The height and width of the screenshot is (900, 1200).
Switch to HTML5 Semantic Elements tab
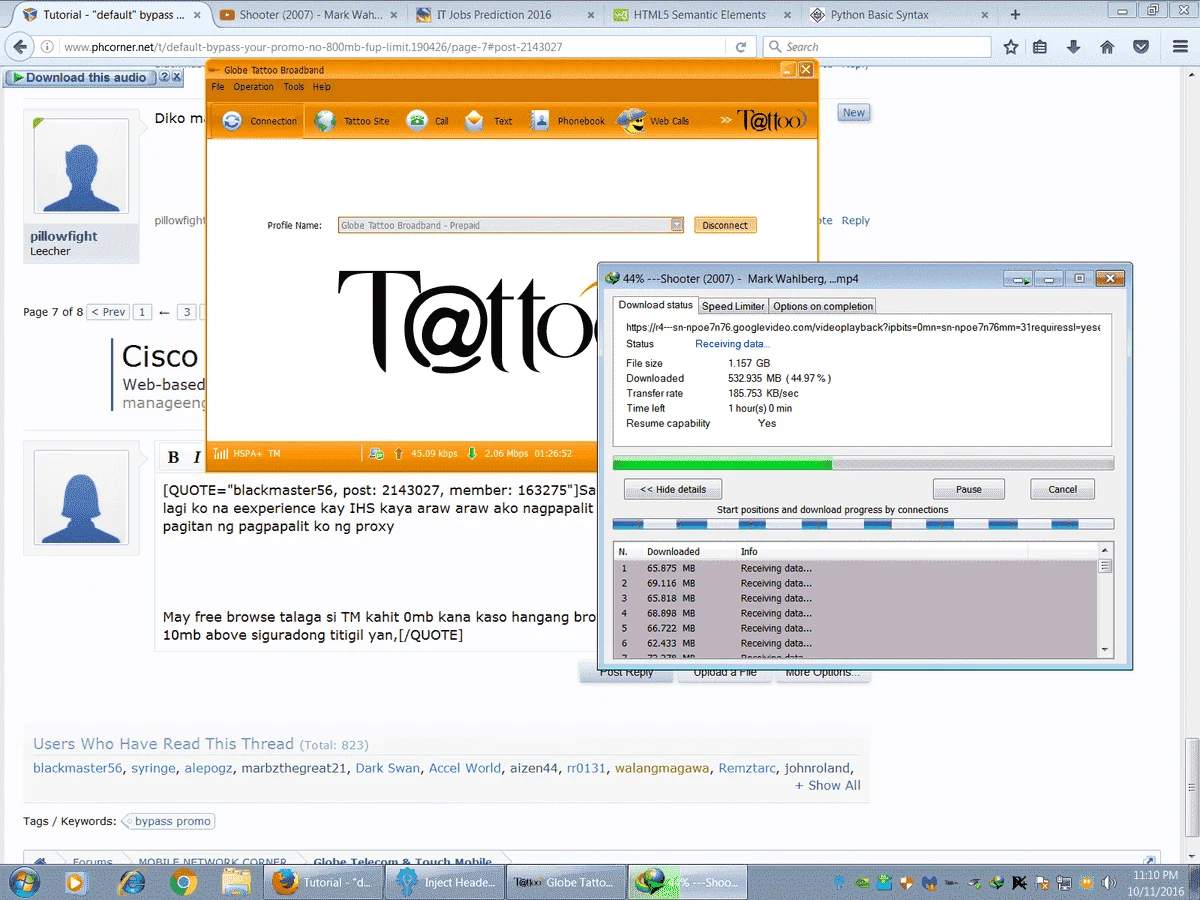click(699, 15)
